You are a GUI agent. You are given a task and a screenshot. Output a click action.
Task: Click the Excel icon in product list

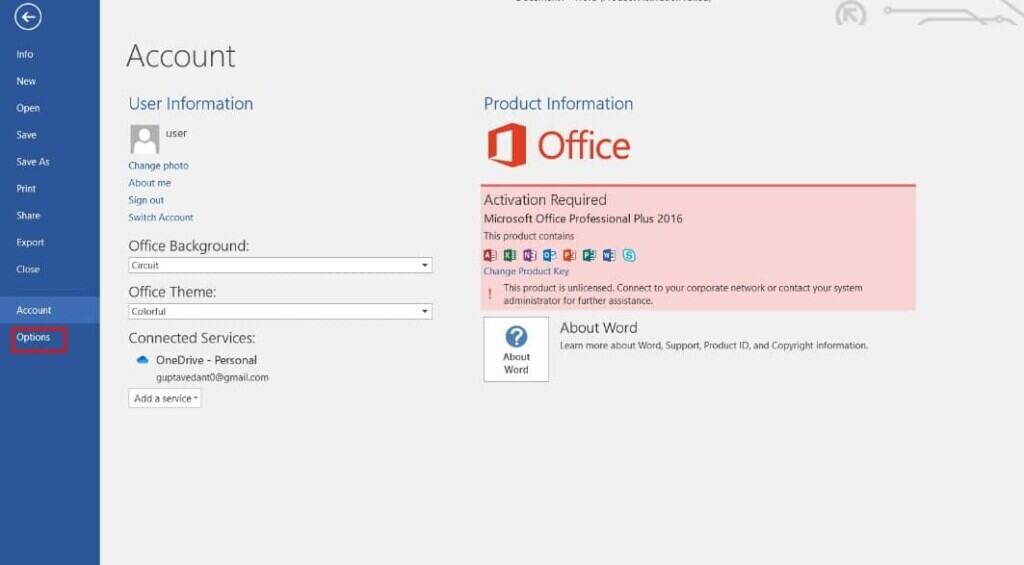click(x=510, y=255)
